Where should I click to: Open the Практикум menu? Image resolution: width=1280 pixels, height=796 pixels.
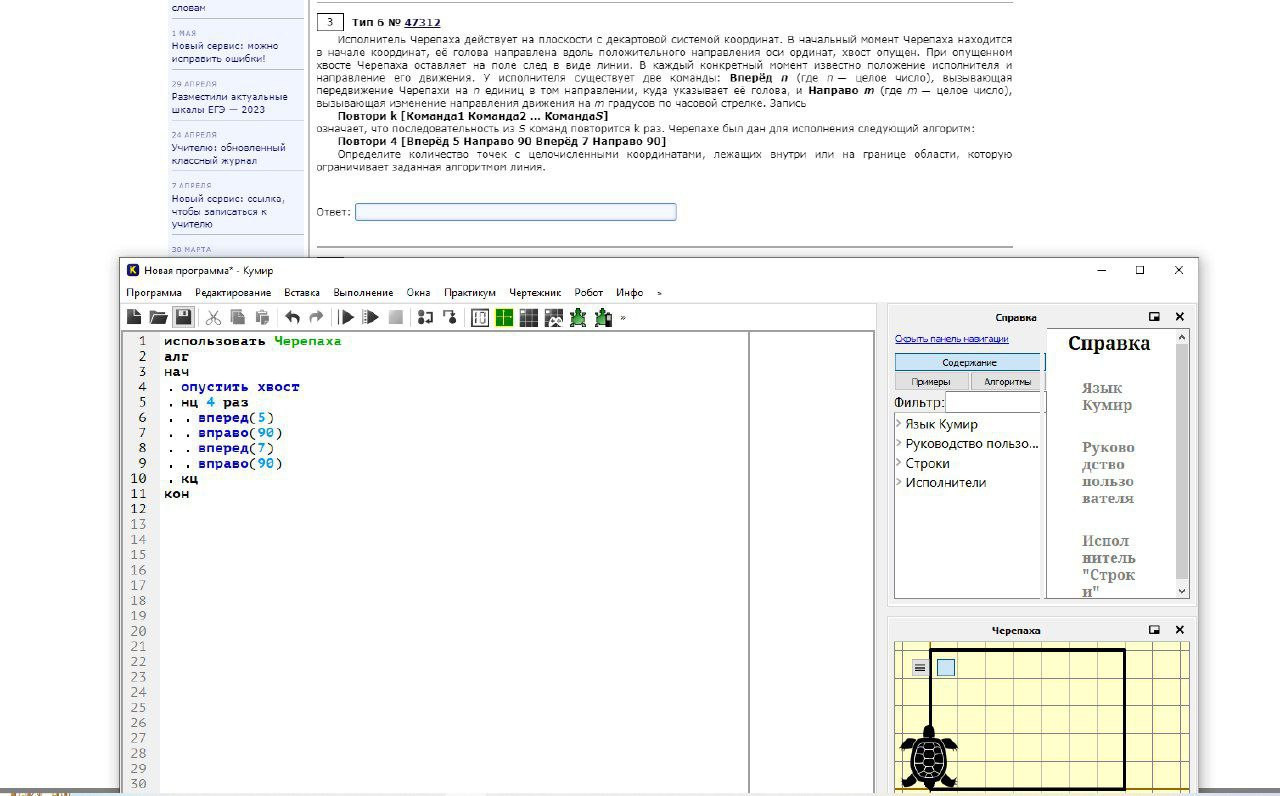pyautogui.click(x=470, y=293)
